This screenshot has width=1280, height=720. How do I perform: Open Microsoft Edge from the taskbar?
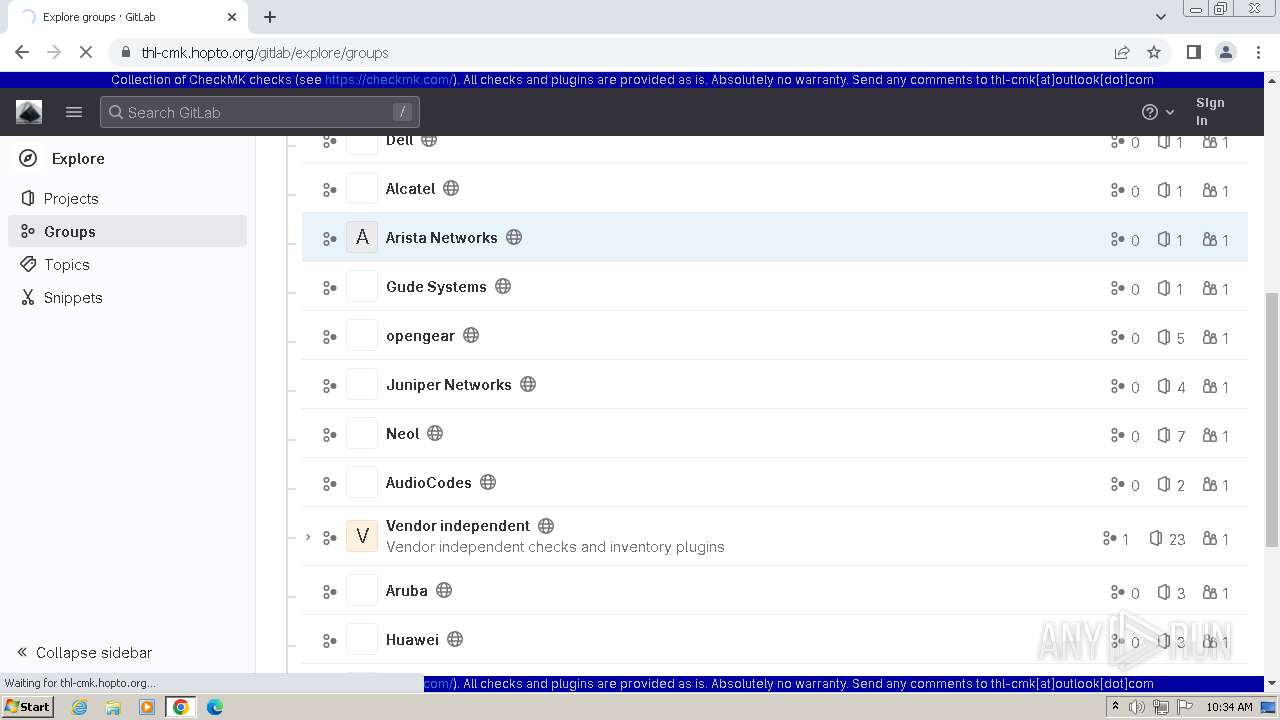pyautogui.click(x=215, y=707)
